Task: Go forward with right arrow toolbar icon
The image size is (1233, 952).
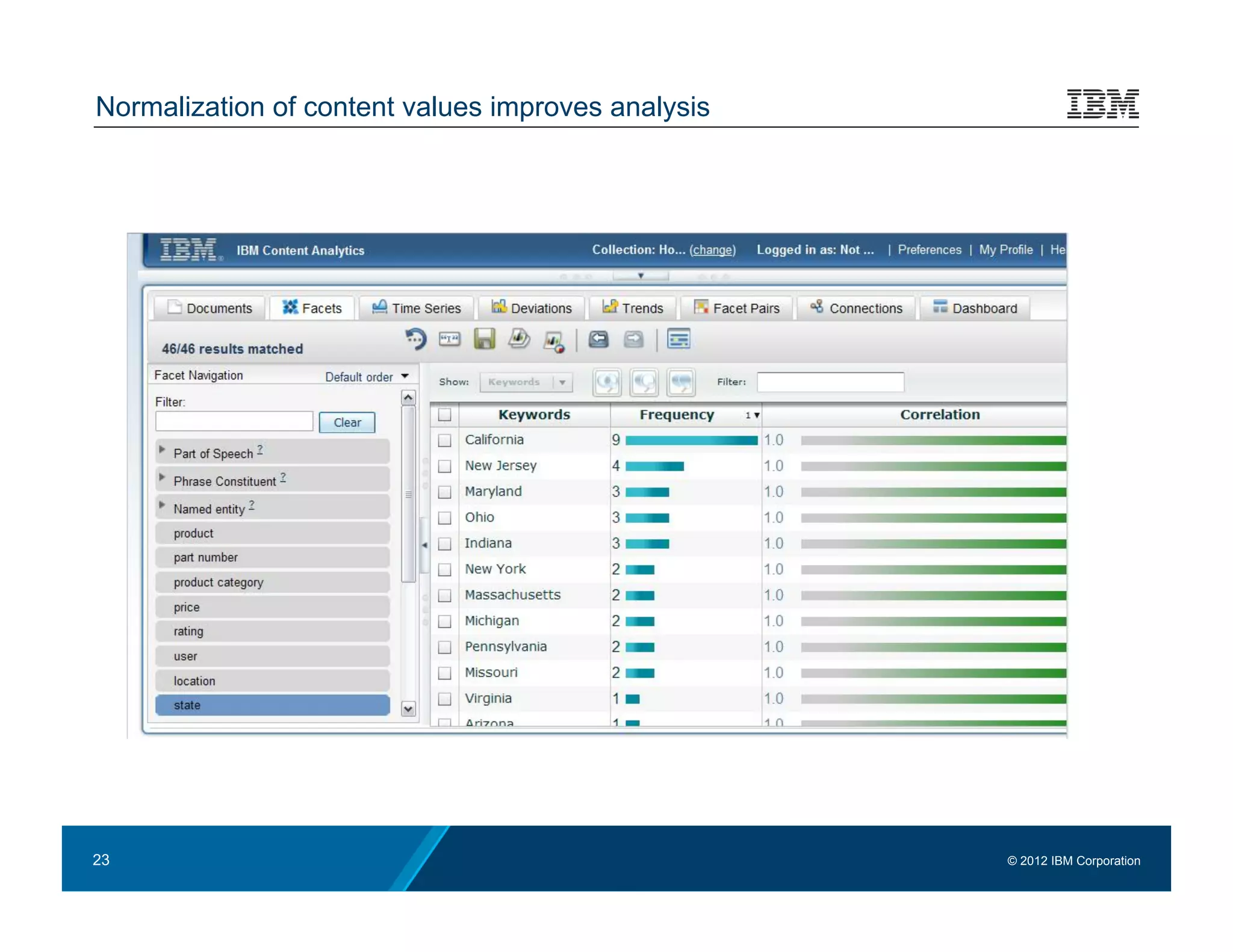Action: [x=633, y=339]
